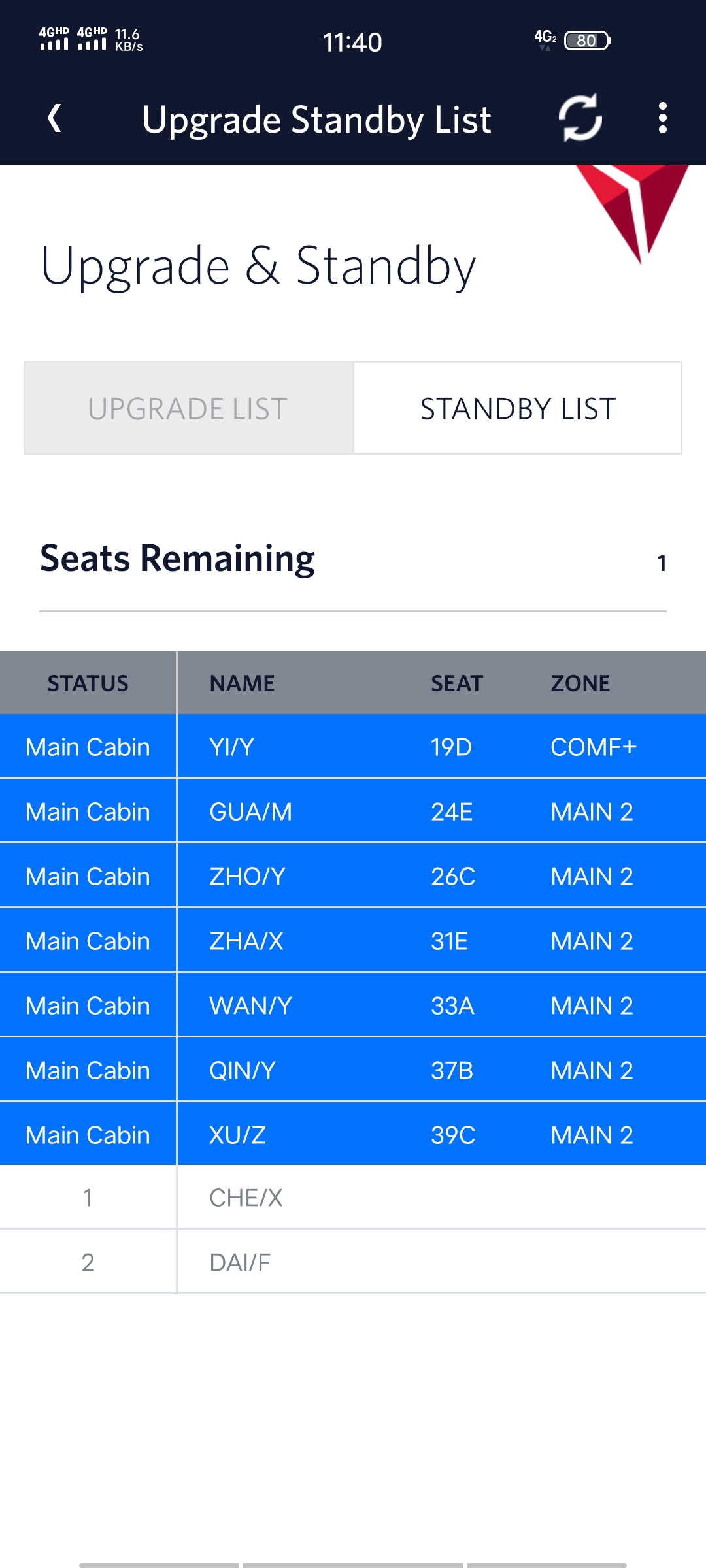Tap the SEAT column header

[x=456, y=683]
